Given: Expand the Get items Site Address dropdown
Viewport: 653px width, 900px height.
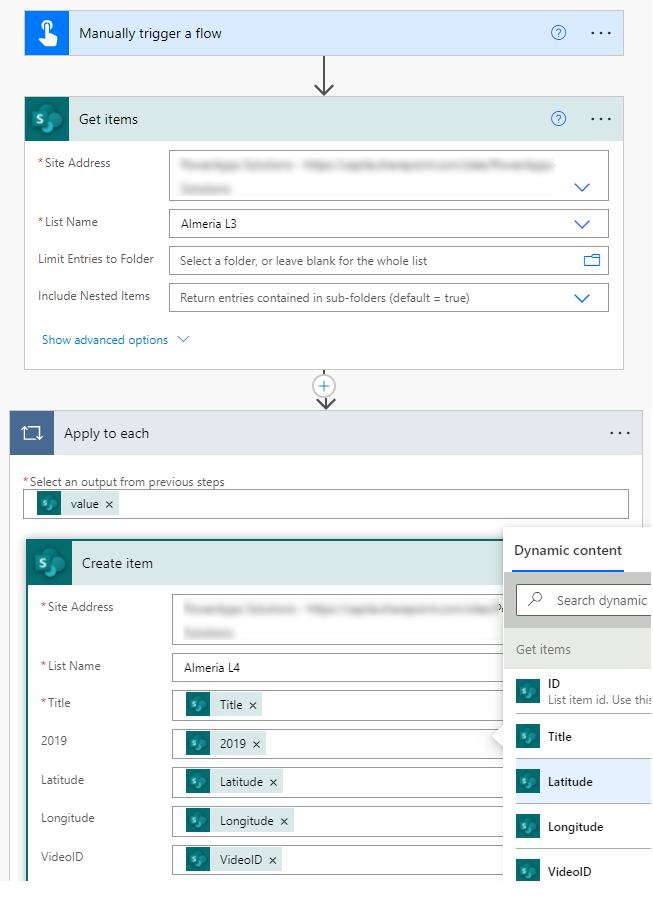Looking at the screenshot, I should [582, 188].
